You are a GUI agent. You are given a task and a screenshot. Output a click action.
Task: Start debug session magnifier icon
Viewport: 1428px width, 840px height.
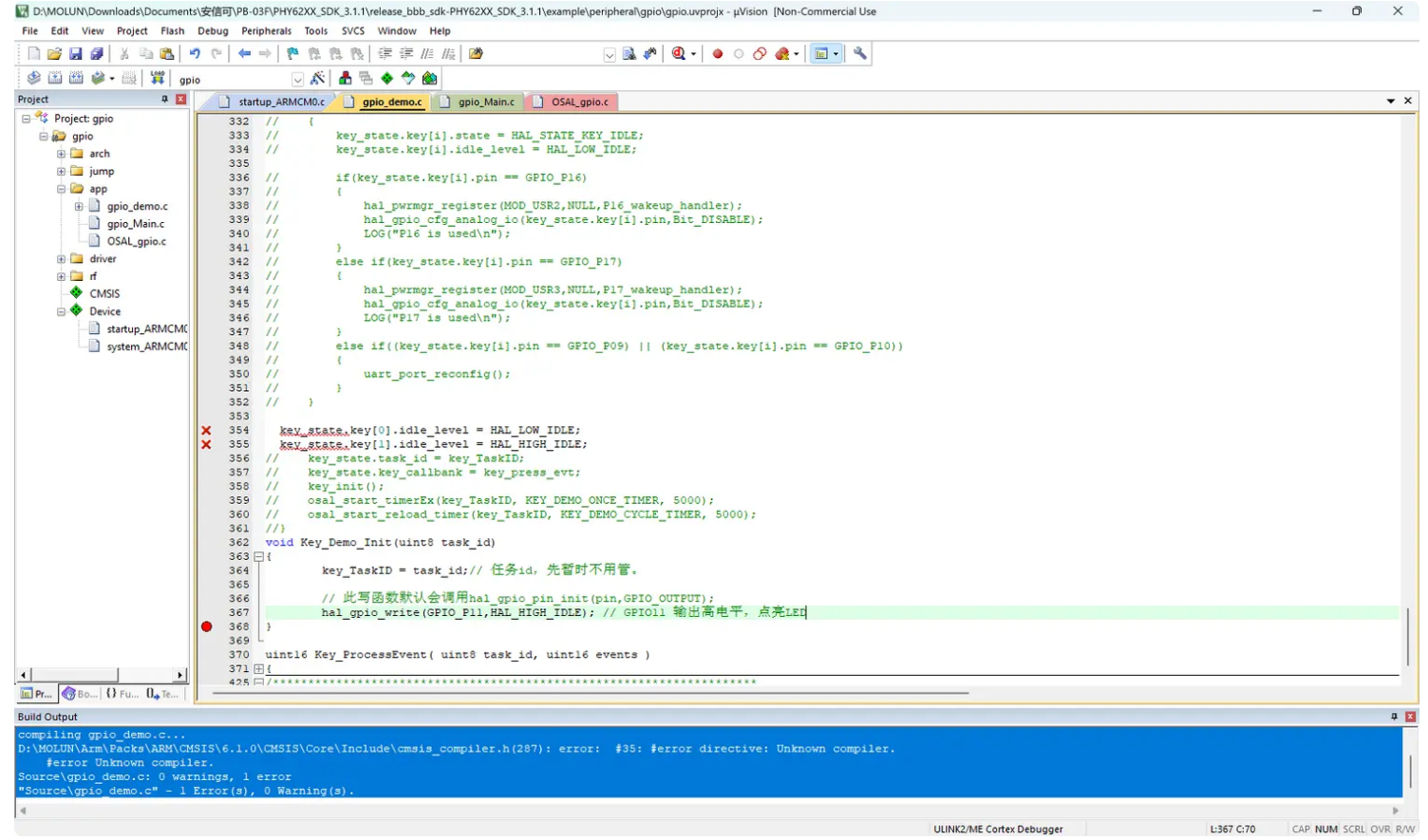coord(679,54)
